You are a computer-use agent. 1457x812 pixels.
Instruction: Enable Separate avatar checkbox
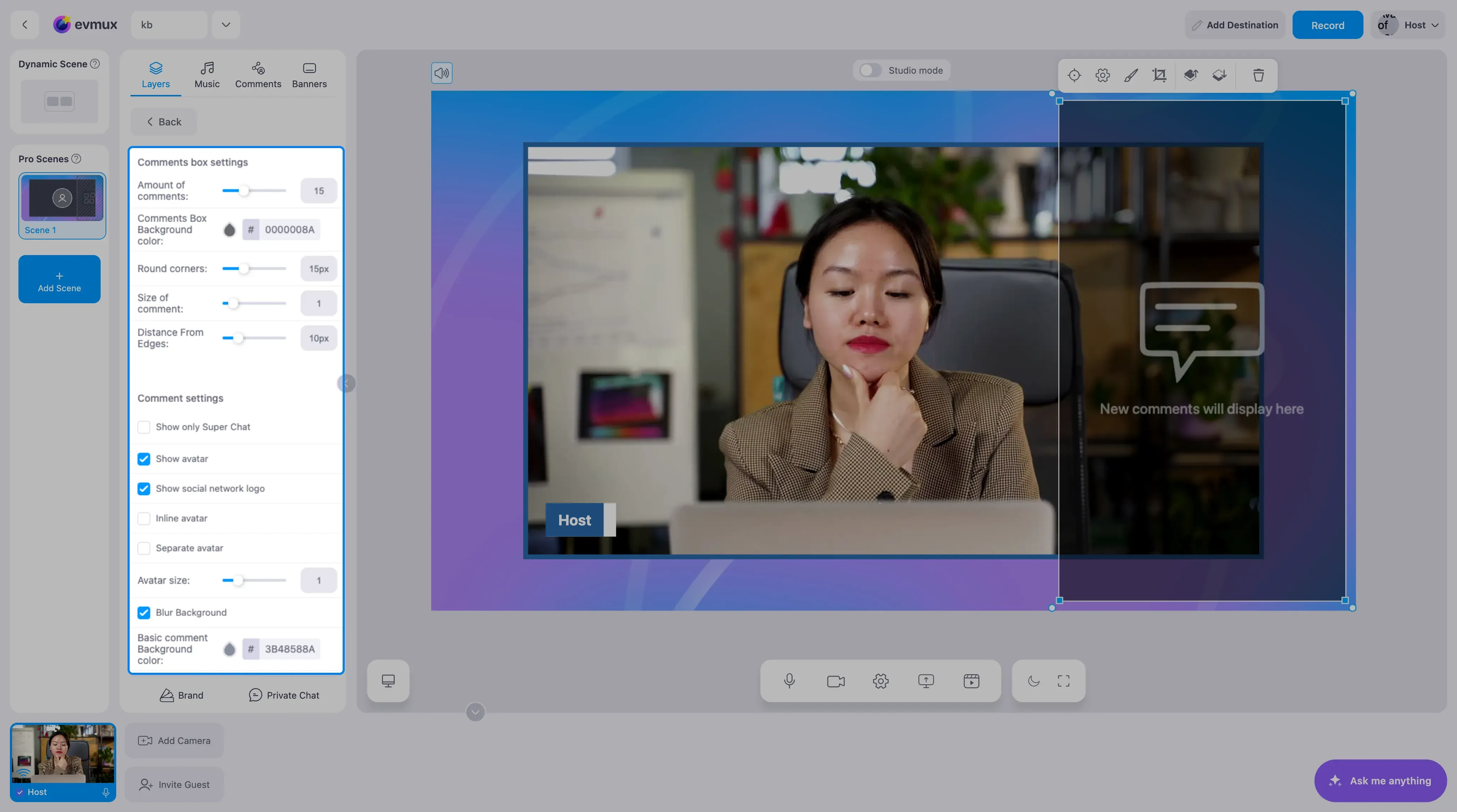click(144, 548)
